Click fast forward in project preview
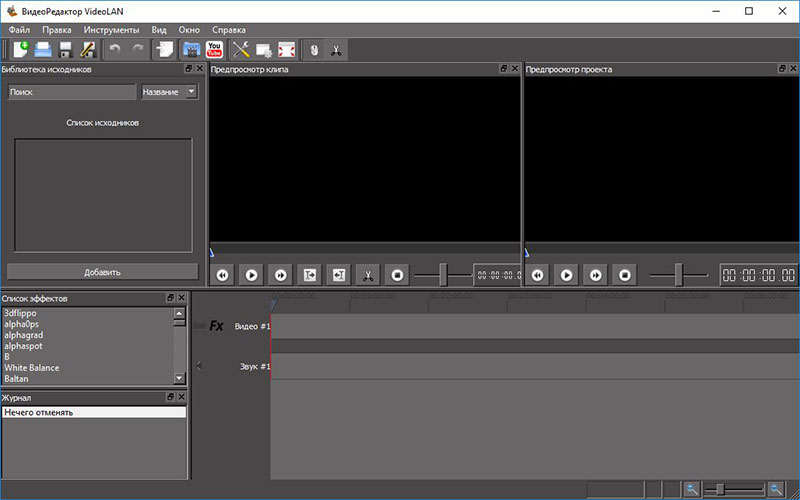 pos(595,275)
